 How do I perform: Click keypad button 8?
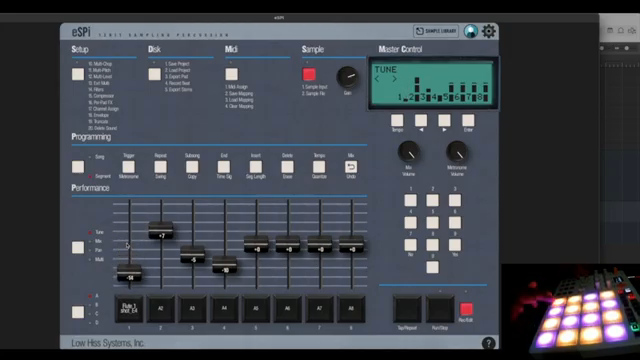(433, 245)
